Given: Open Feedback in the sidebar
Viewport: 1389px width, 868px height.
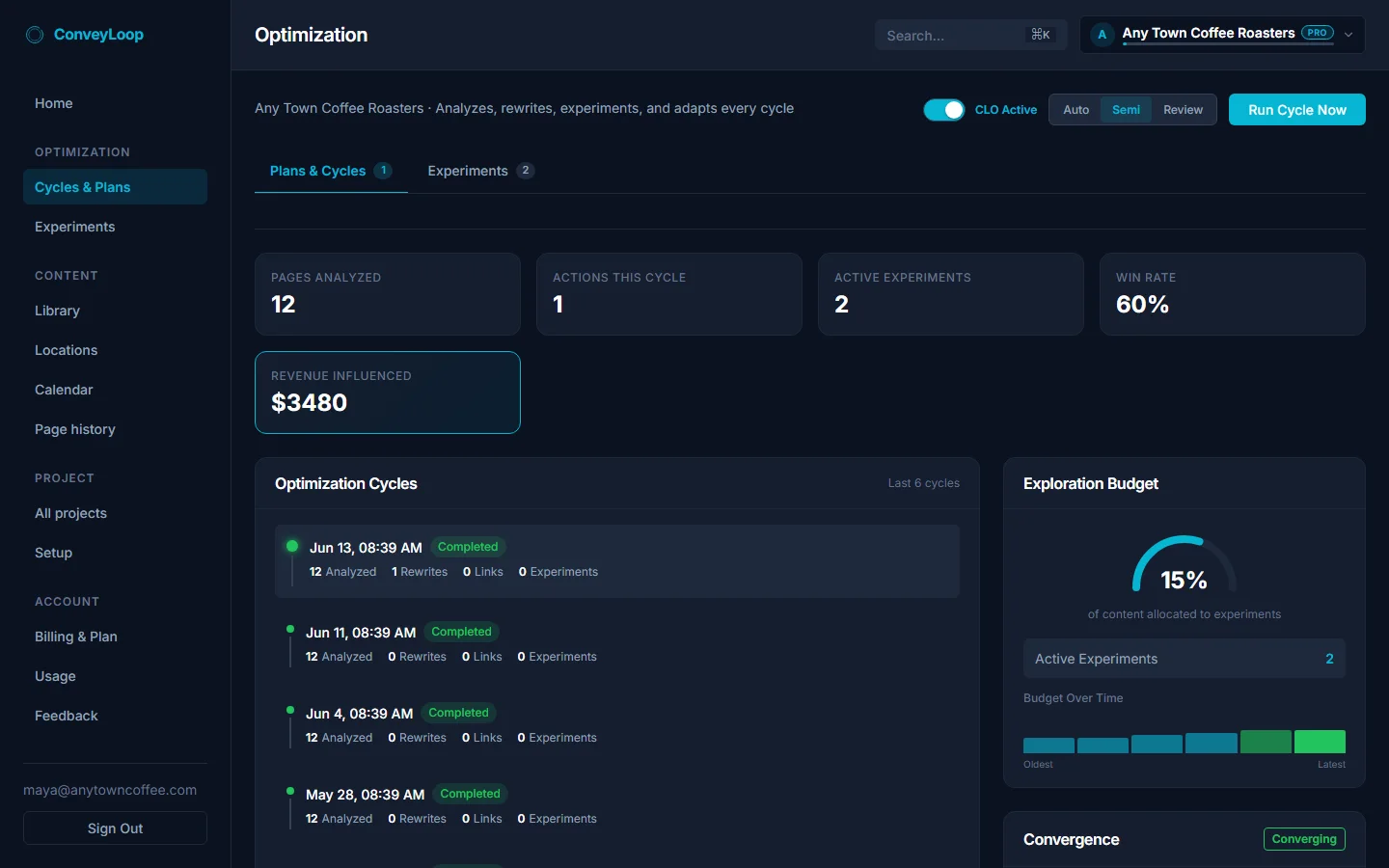Looking at the screenshot, I should (x=115, y=716).
